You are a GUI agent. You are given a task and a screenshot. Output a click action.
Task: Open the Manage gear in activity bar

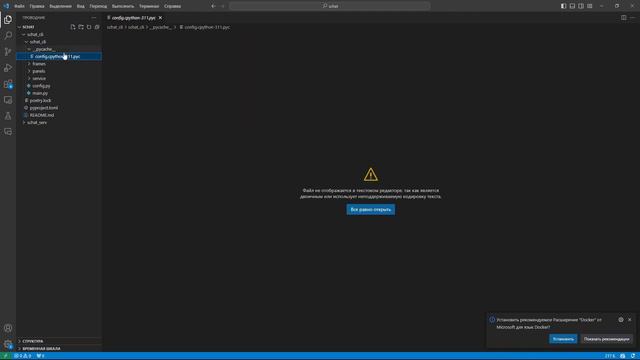click(x=8, y=344)
